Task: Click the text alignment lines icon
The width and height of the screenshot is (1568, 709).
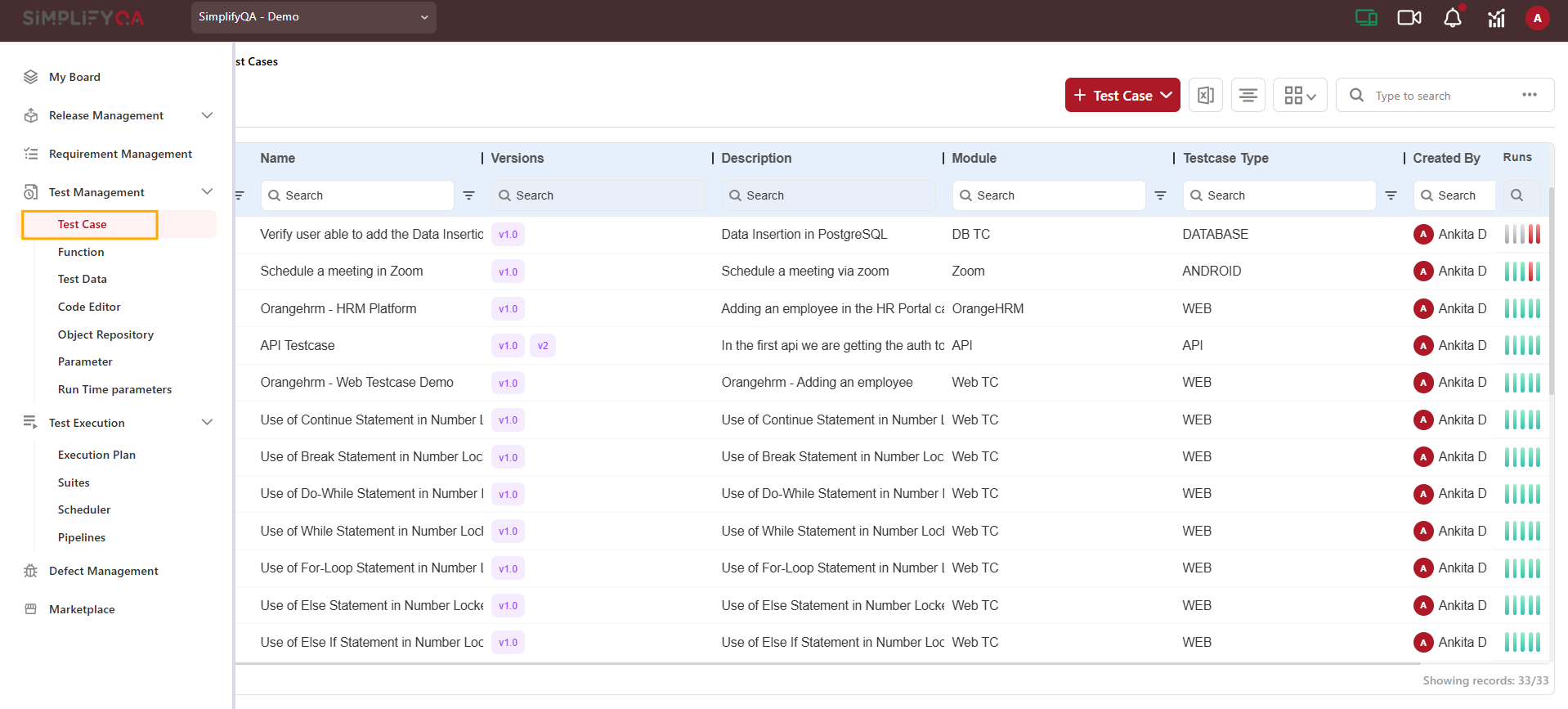Action: point(1248,96)
